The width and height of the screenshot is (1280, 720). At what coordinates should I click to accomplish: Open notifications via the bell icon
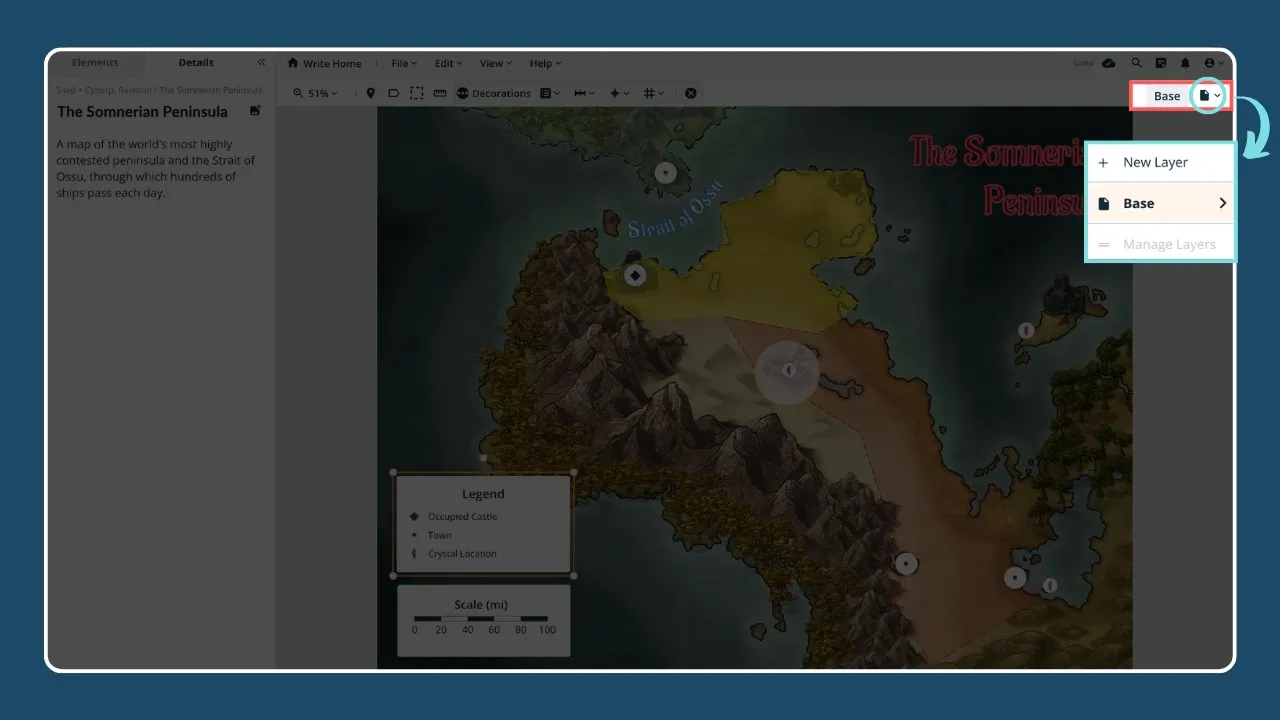pos(1185,62)
